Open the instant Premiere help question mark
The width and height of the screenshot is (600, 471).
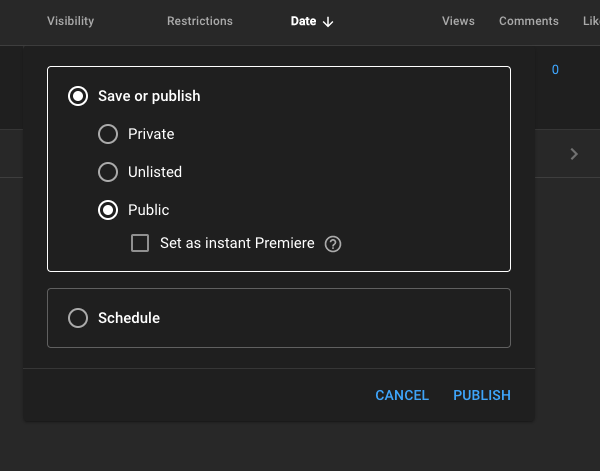[333, 244]
